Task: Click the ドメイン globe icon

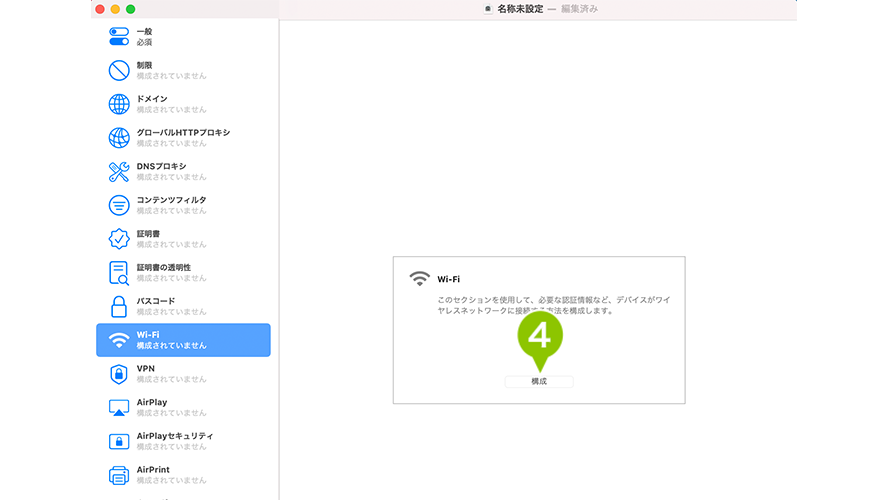Action: (118, 104)
